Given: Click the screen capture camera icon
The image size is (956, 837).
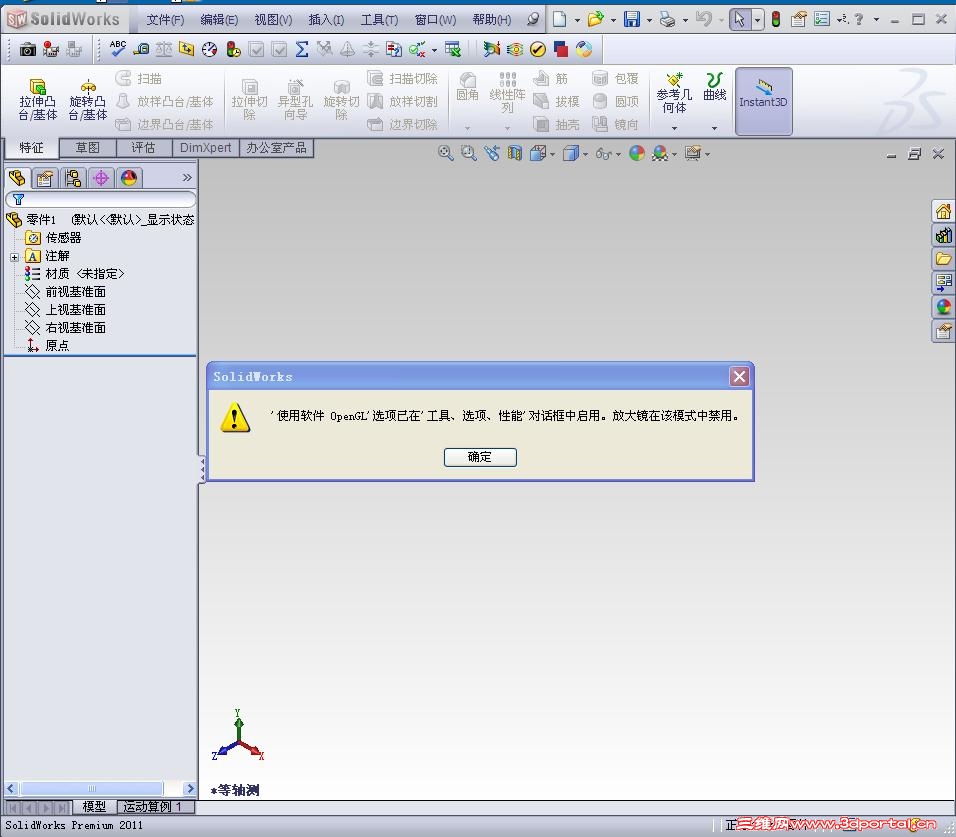Looking at the screenshot, I should (27, 49).
